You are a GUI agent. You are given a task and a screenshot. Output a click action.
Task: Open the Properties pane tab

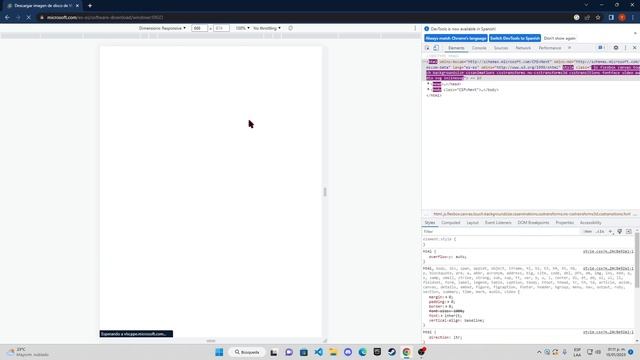(x=564, y=222)
